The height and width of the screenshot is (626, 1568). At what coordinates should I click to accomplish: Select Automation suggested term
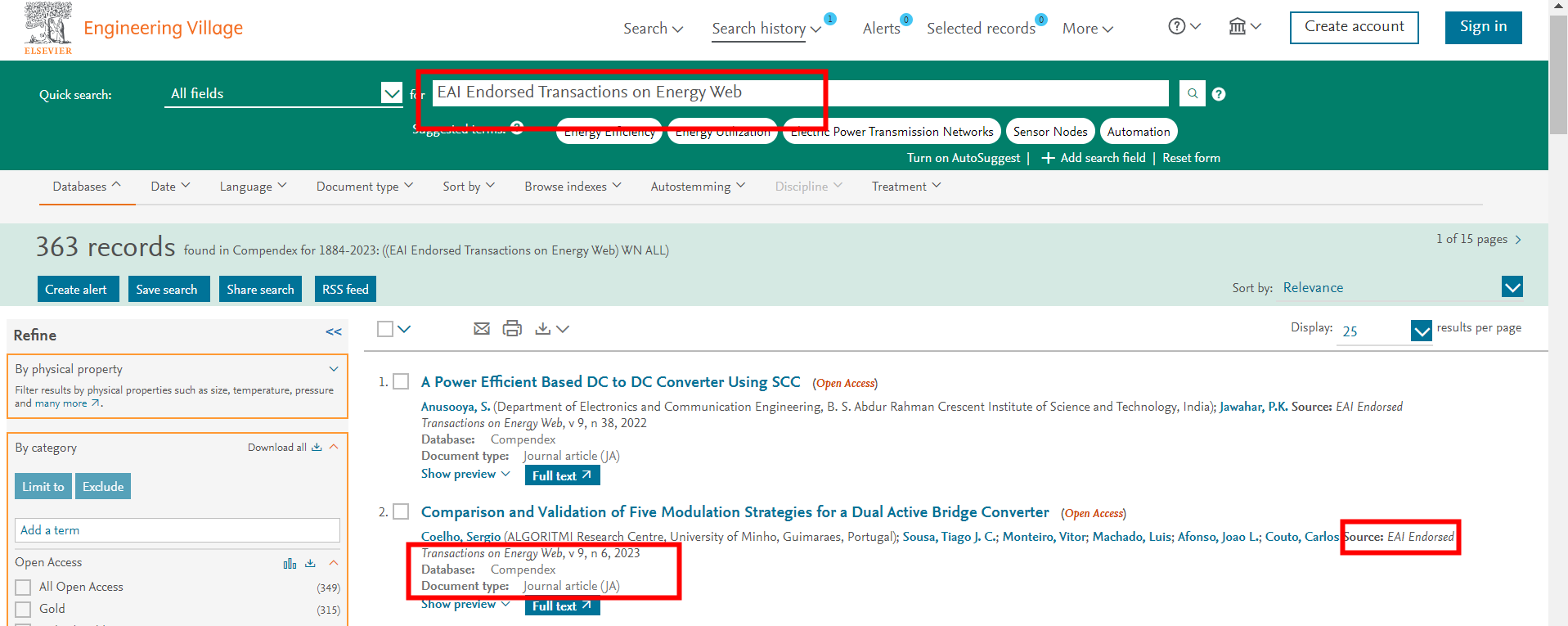(x=1139, y=131)
